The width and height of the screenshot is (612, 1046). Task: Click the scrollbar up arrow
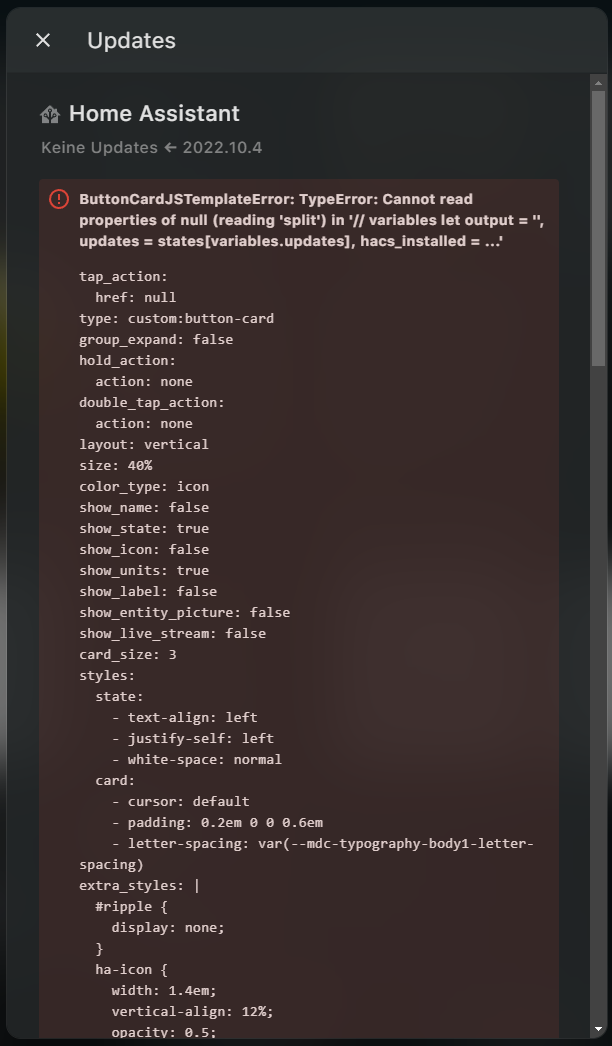598,82
